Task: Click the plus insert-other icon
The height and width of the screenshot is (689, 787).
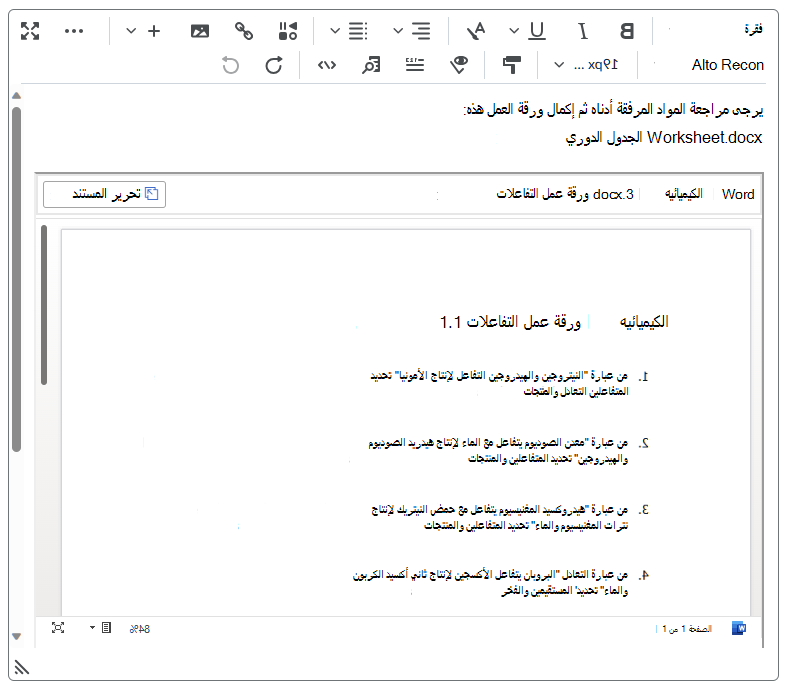Action: click(x=154, y=31)
